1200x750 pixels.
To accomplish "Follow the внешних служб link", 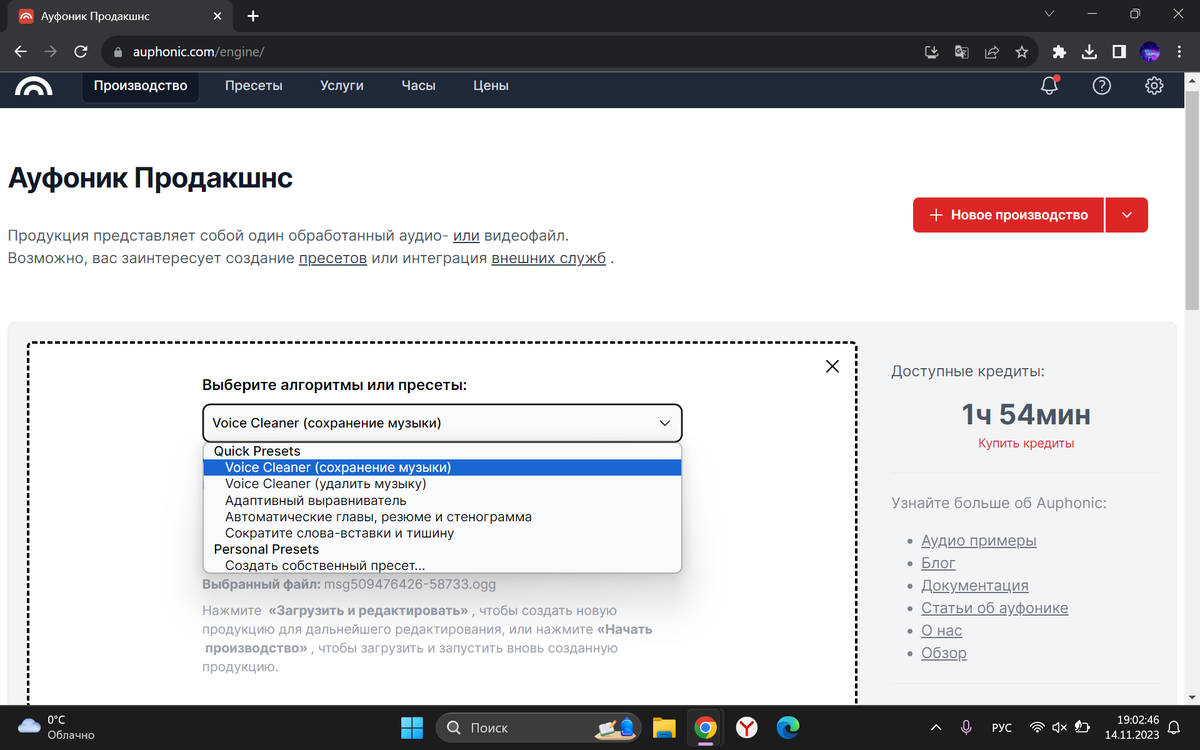I will click(x=549, y=258).
